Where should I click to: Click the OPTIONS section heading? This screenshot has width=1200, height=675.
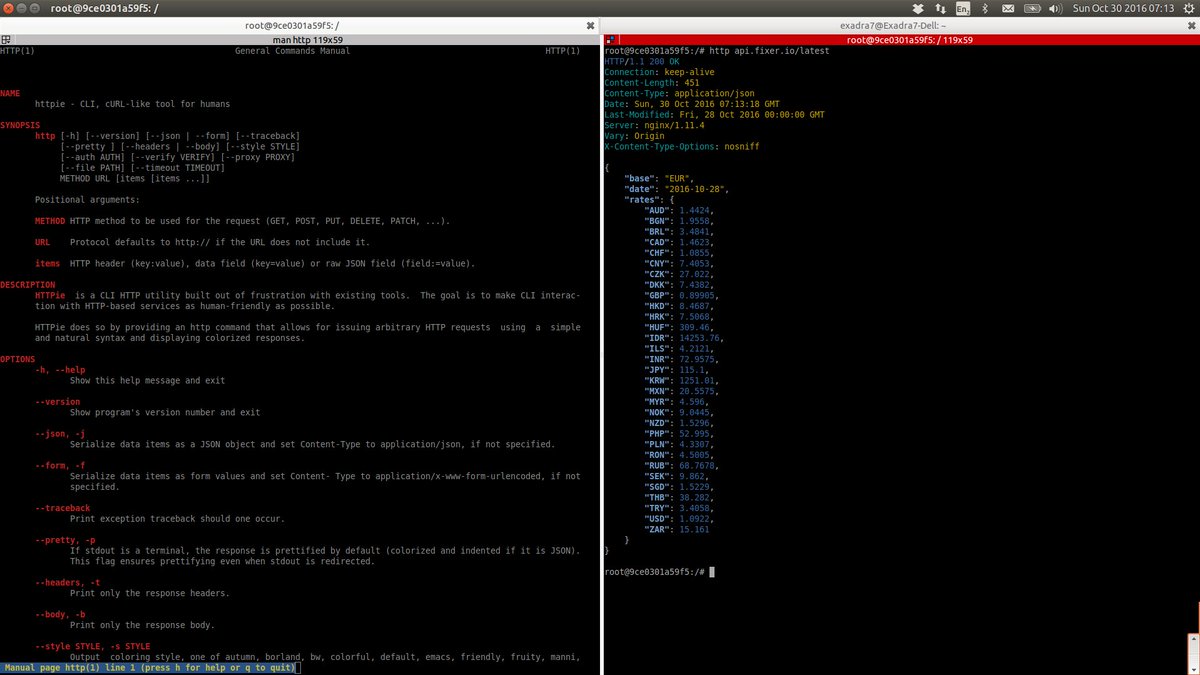pyautogui.click(x=18, y=359)
